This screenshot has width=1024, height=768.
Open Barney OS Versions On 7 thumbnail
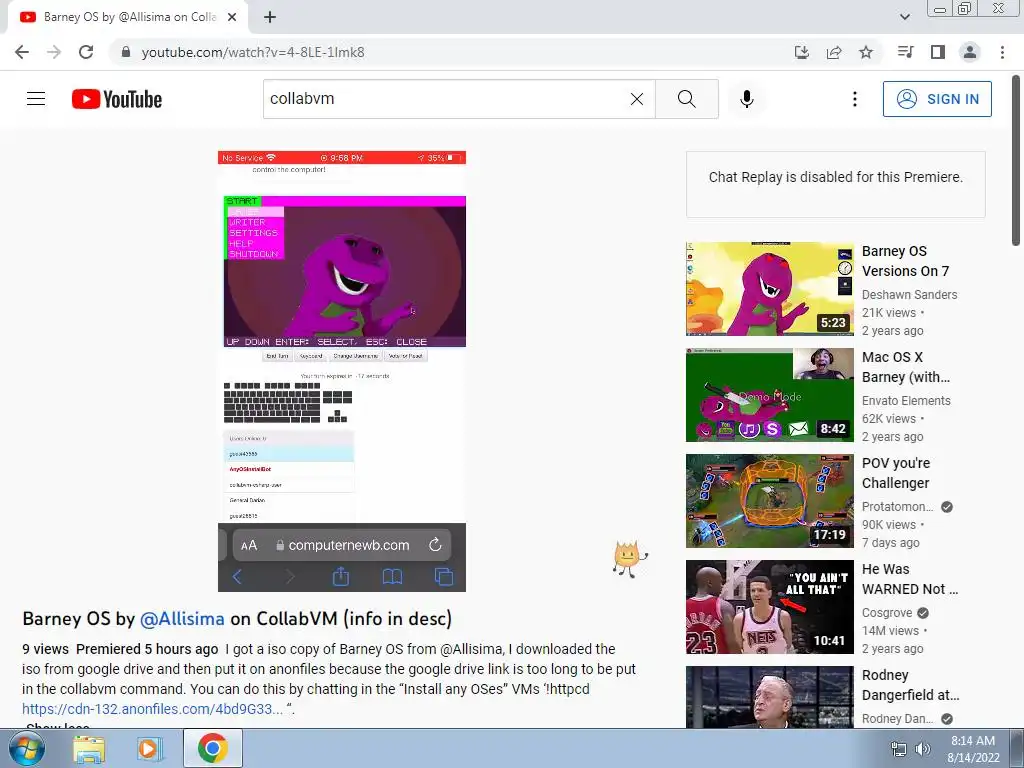pyautogui.click(x=769, y=289)
